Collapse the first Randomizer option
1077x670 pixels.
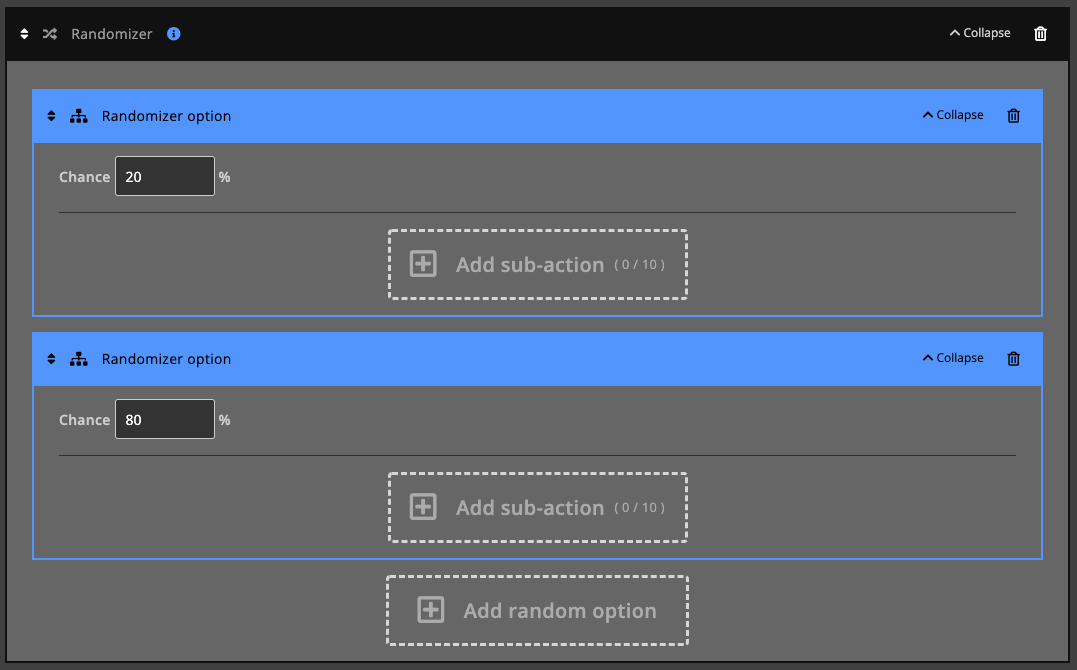(x=952, y=114)
